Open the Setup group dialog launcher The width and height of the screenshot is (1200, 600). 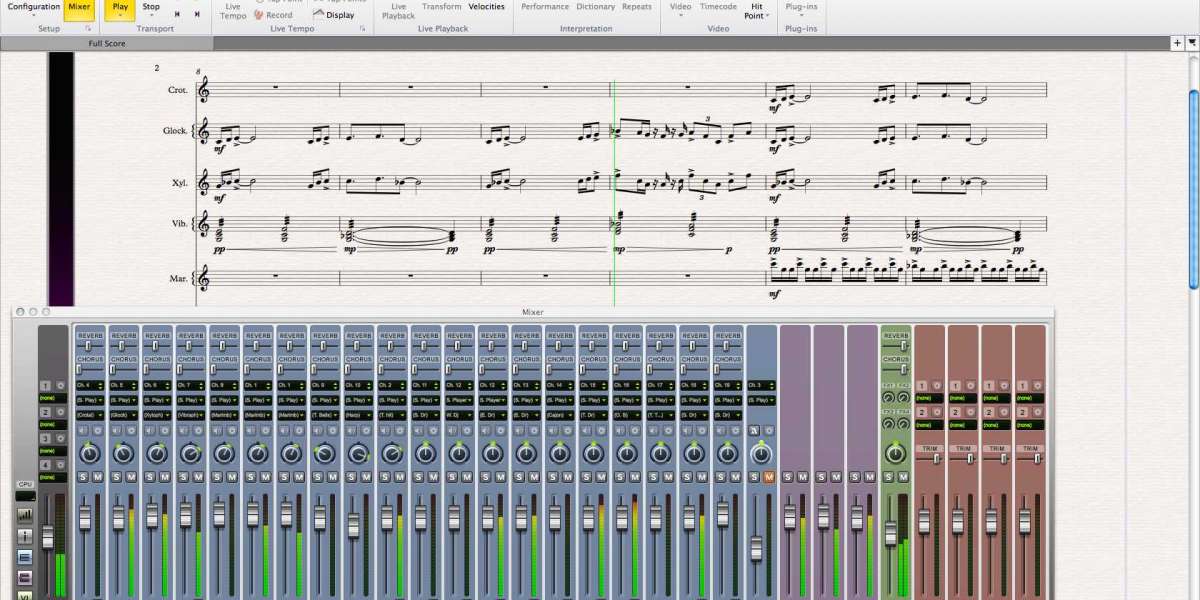pos(87,29)
